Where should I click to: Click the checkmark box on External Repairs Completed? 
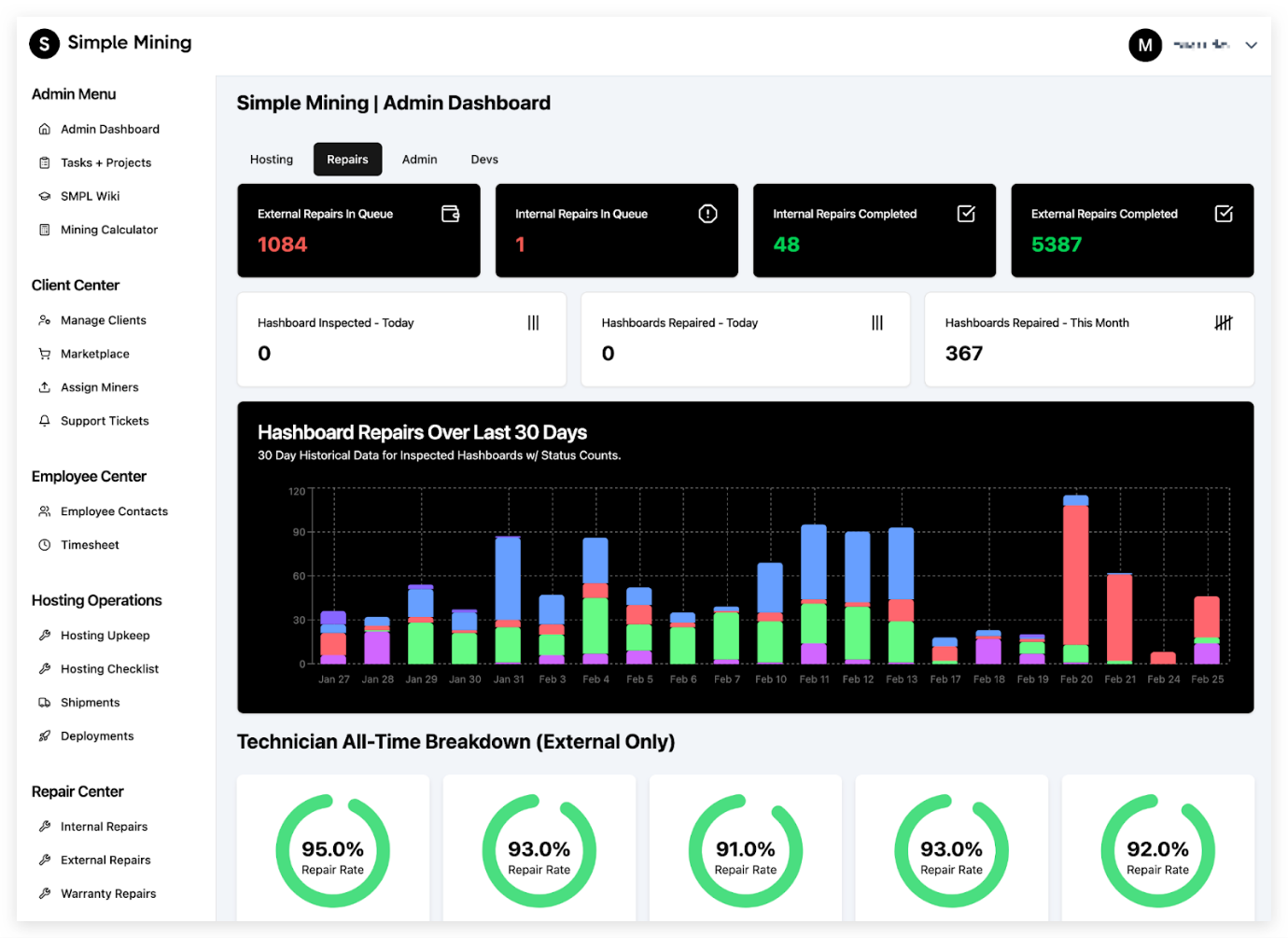pyautogui.click(x=1224, y=214)
